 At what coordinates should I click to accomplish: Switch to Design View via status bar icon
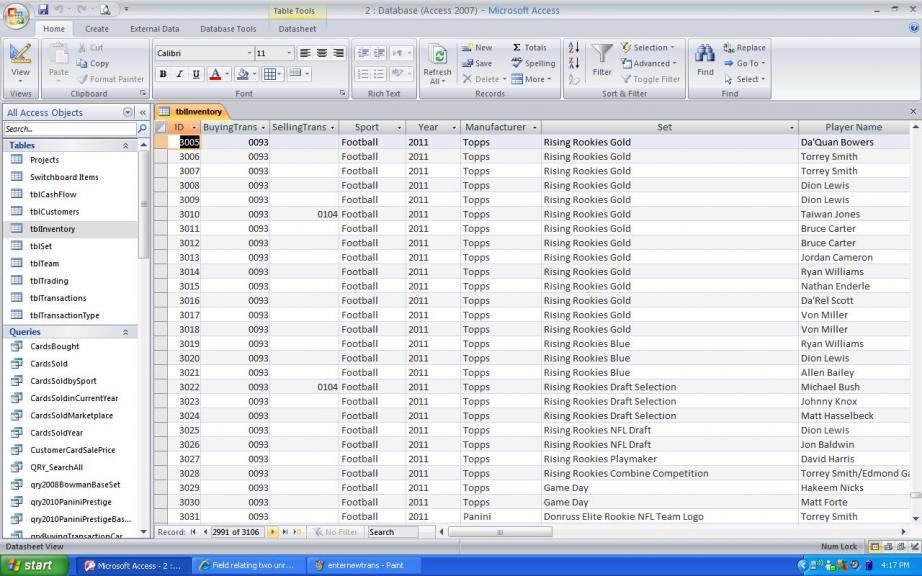(914, 547)
